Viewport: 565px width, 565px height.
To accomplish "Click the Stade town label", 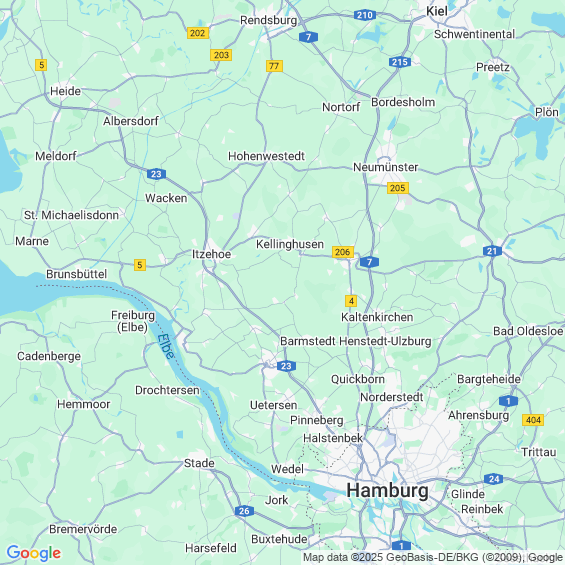I will [199, 463].
